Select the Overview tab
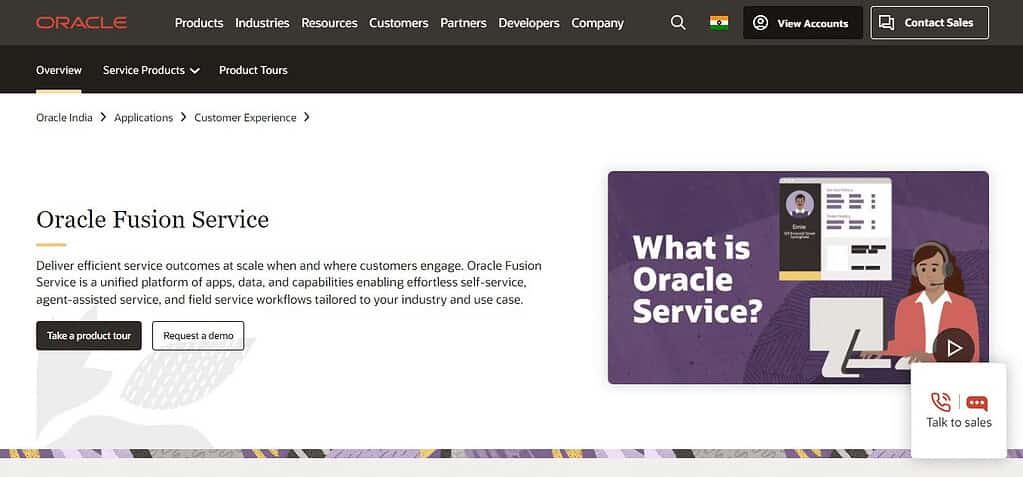 click(x=59, y=70)
